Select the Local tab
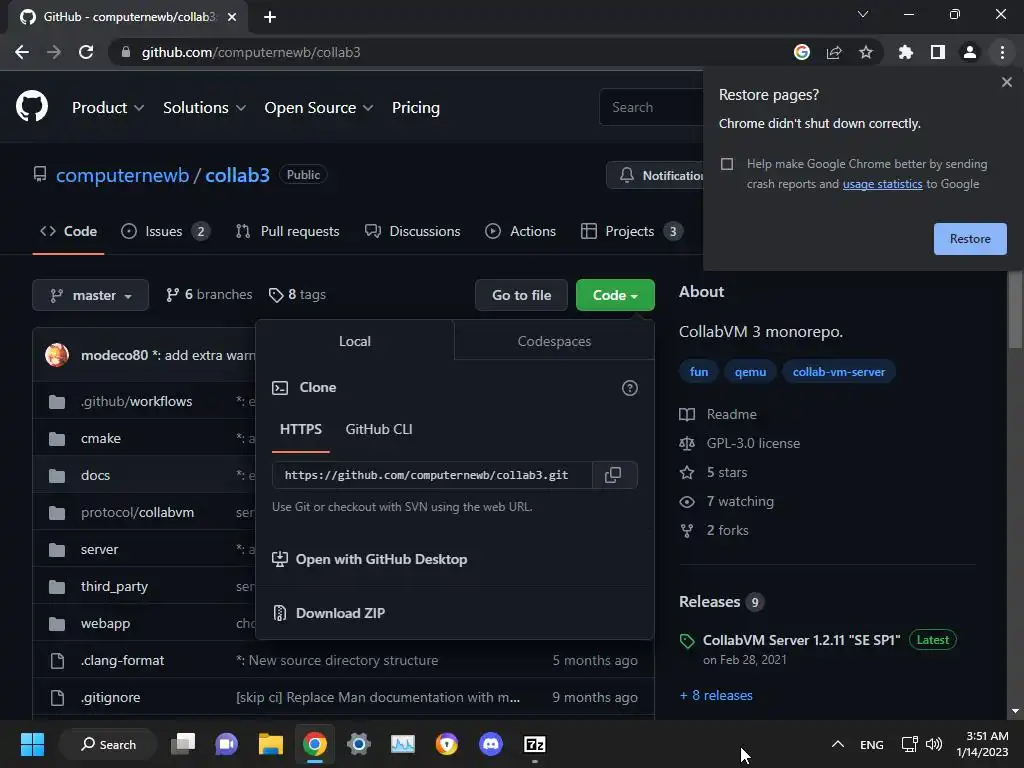 [x=355, y=341]
